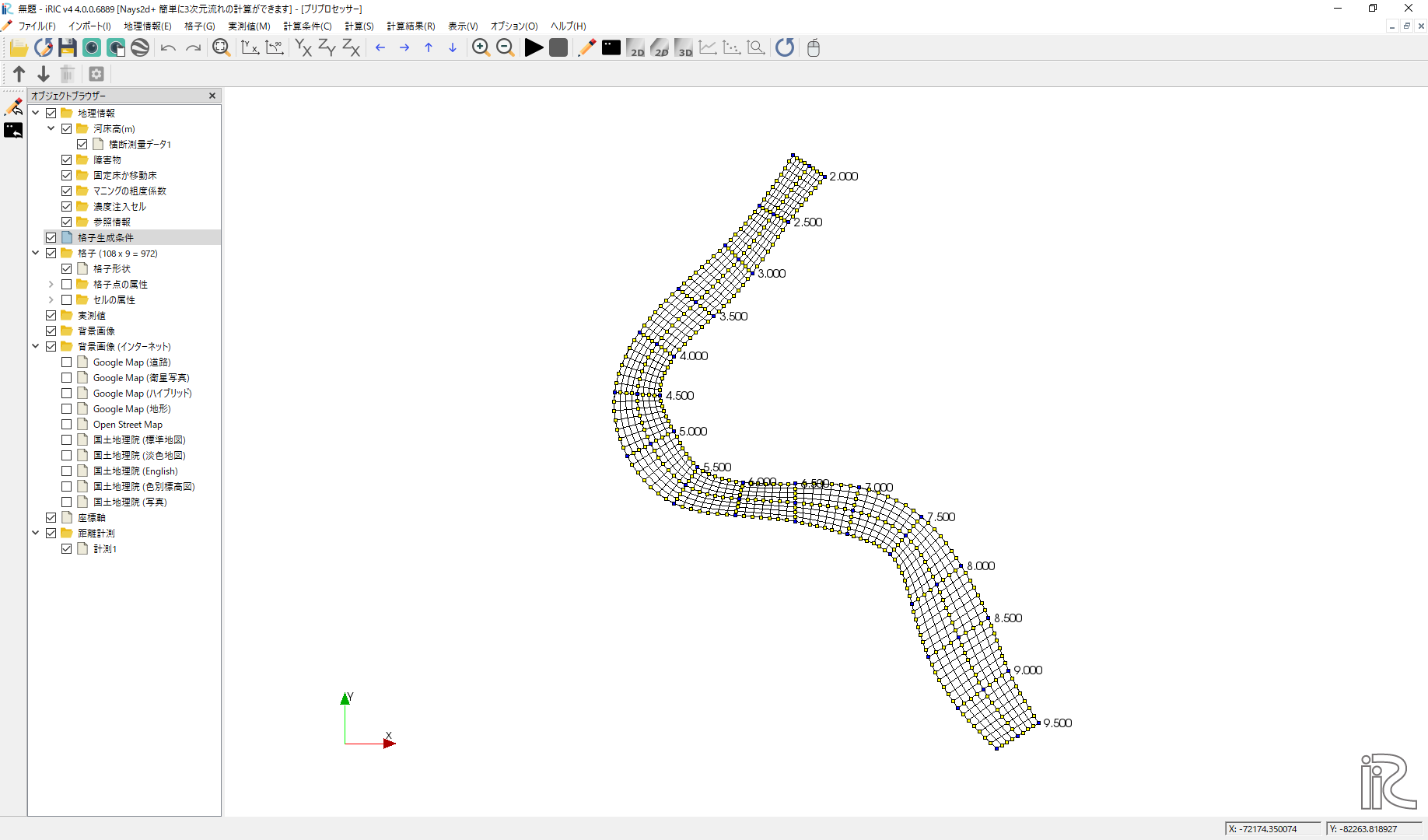Click the stop calculation square icon

coord(558,48)
